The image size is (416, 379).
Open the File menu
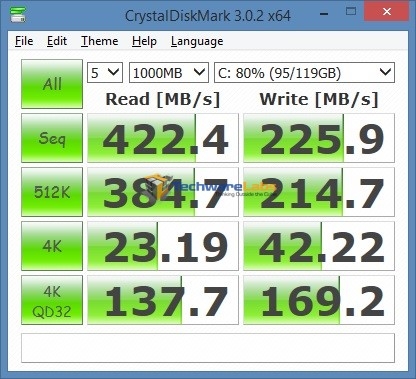24,41
